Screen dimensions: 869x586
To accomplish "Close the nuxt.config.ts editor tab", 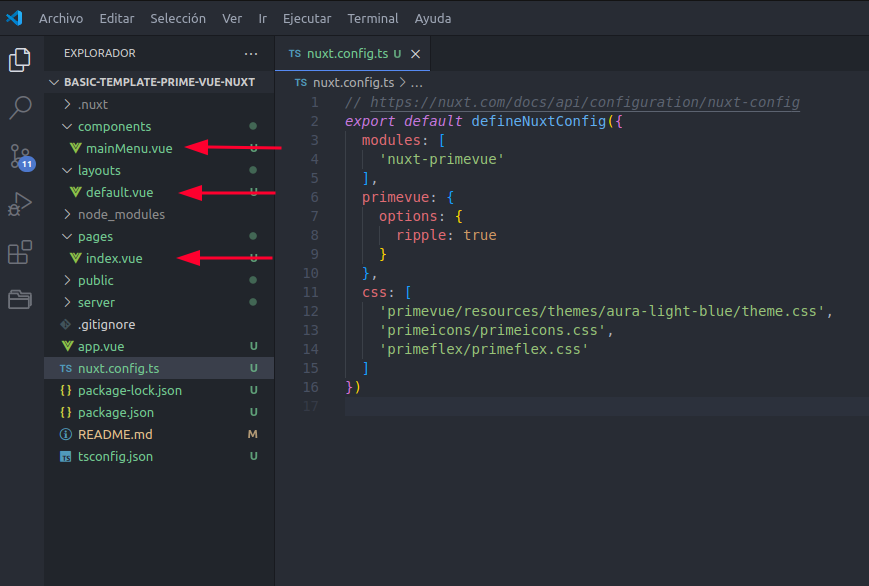I will click(x=415, y=54).
